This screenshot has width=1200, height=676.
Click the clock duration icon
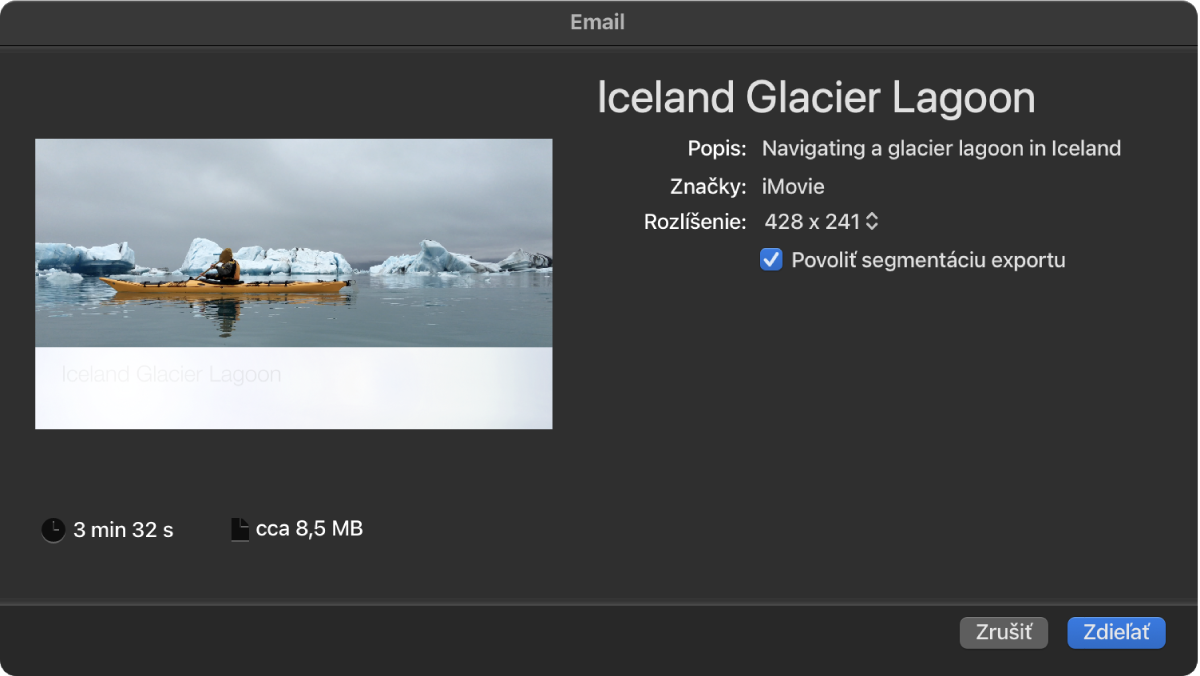click(x=53, y=530)
